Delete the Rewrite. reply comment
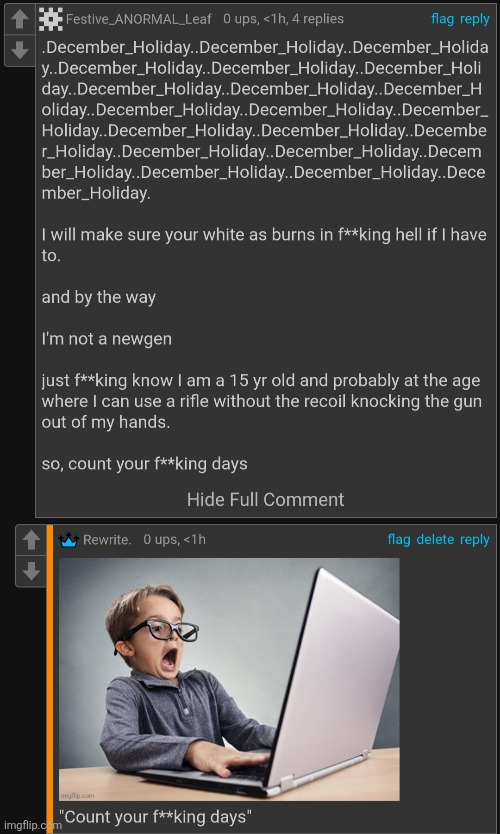The image size is (500, 834). point(435,540)
